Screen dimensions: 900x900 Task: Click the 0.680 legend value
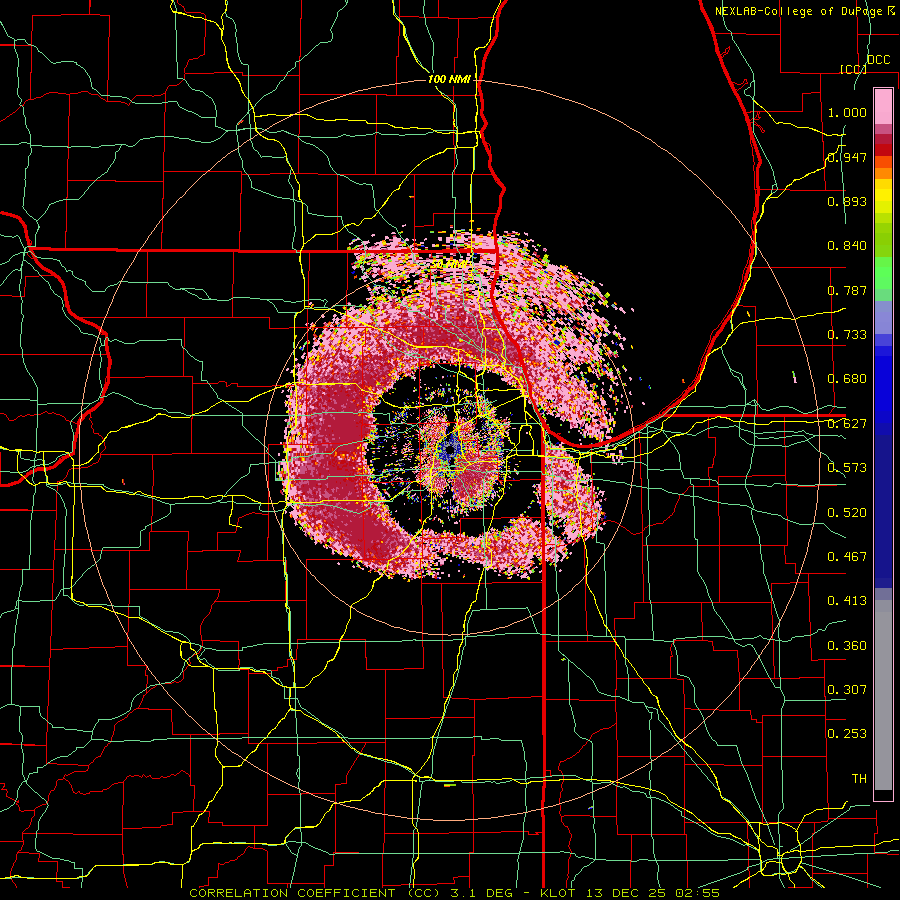(x=847, y=379)
